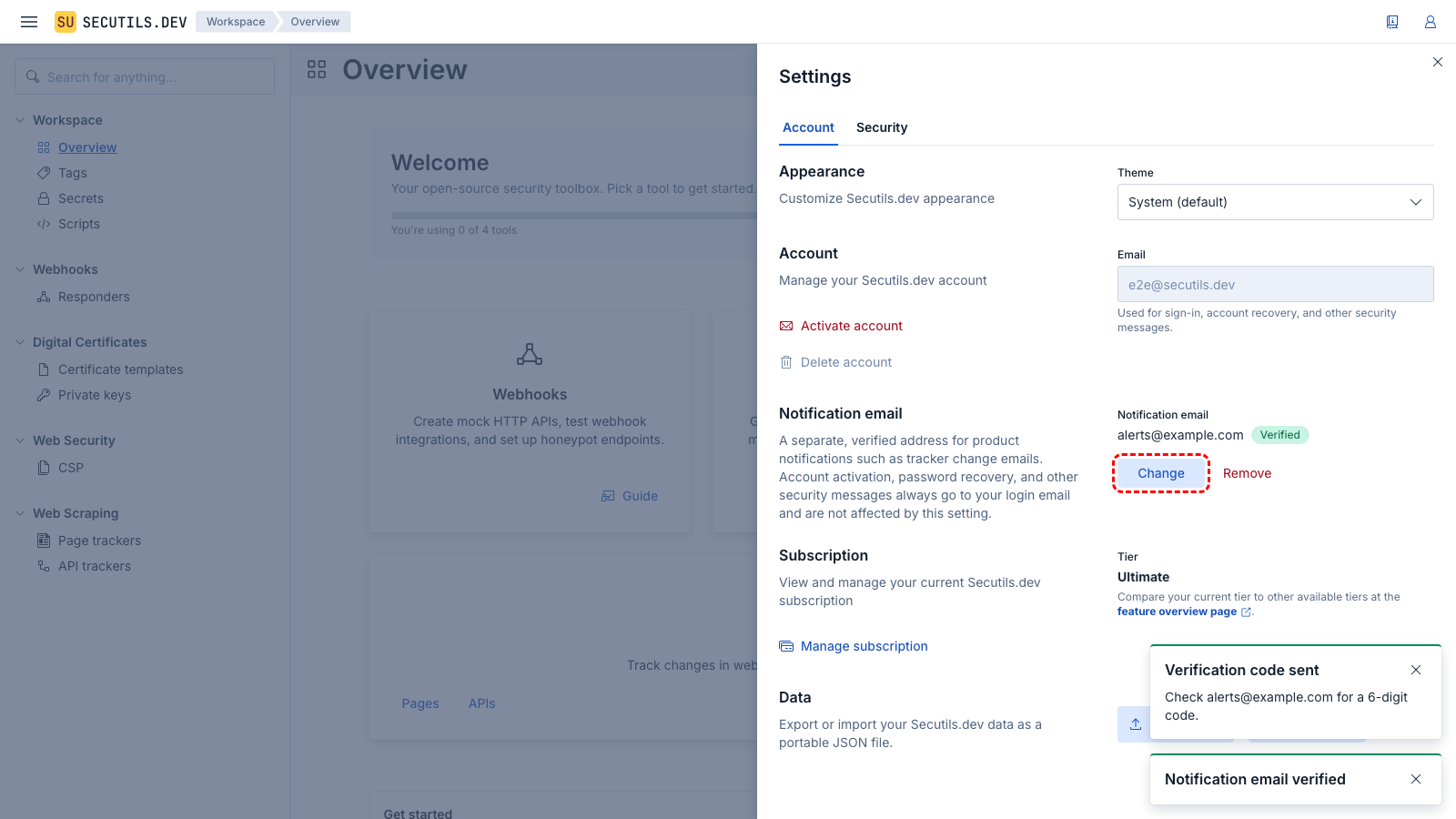The image size is (1456, 819).
Task: Select the Pages tab on Overview
Action: pos(420,703)
